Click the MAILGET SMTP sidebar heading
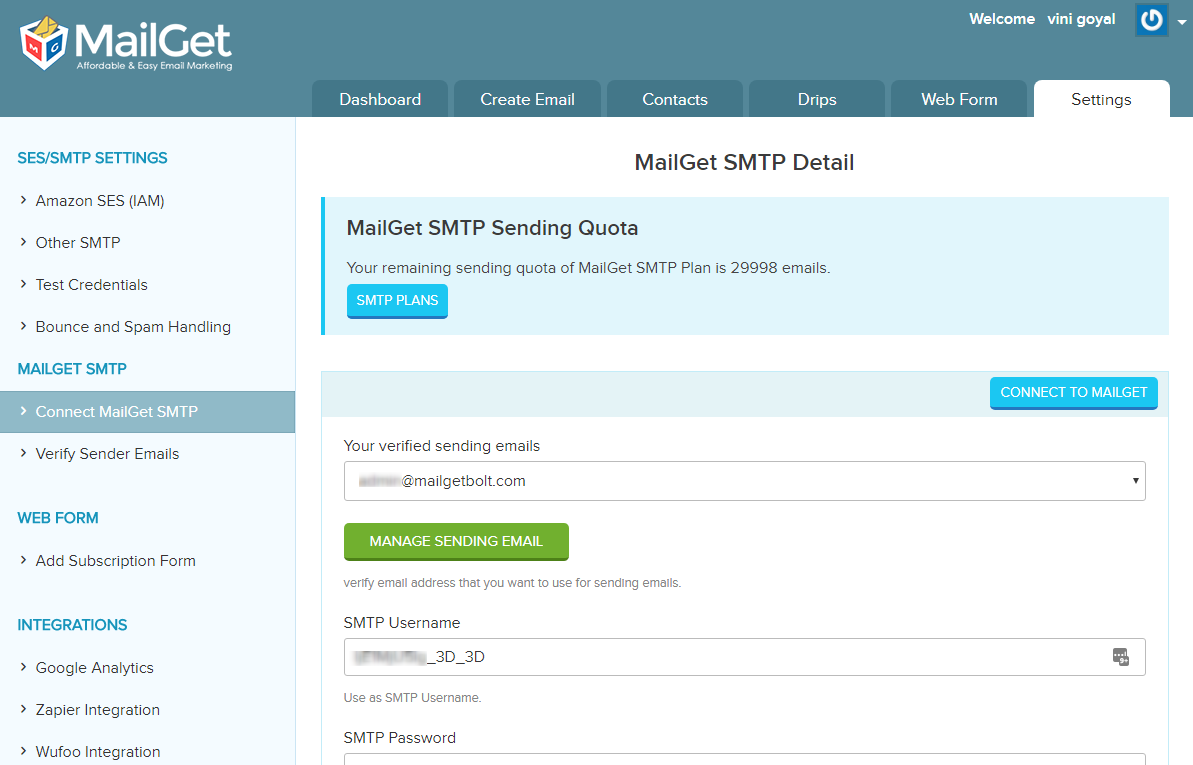The image size is (1193, 765). (72, 369)
